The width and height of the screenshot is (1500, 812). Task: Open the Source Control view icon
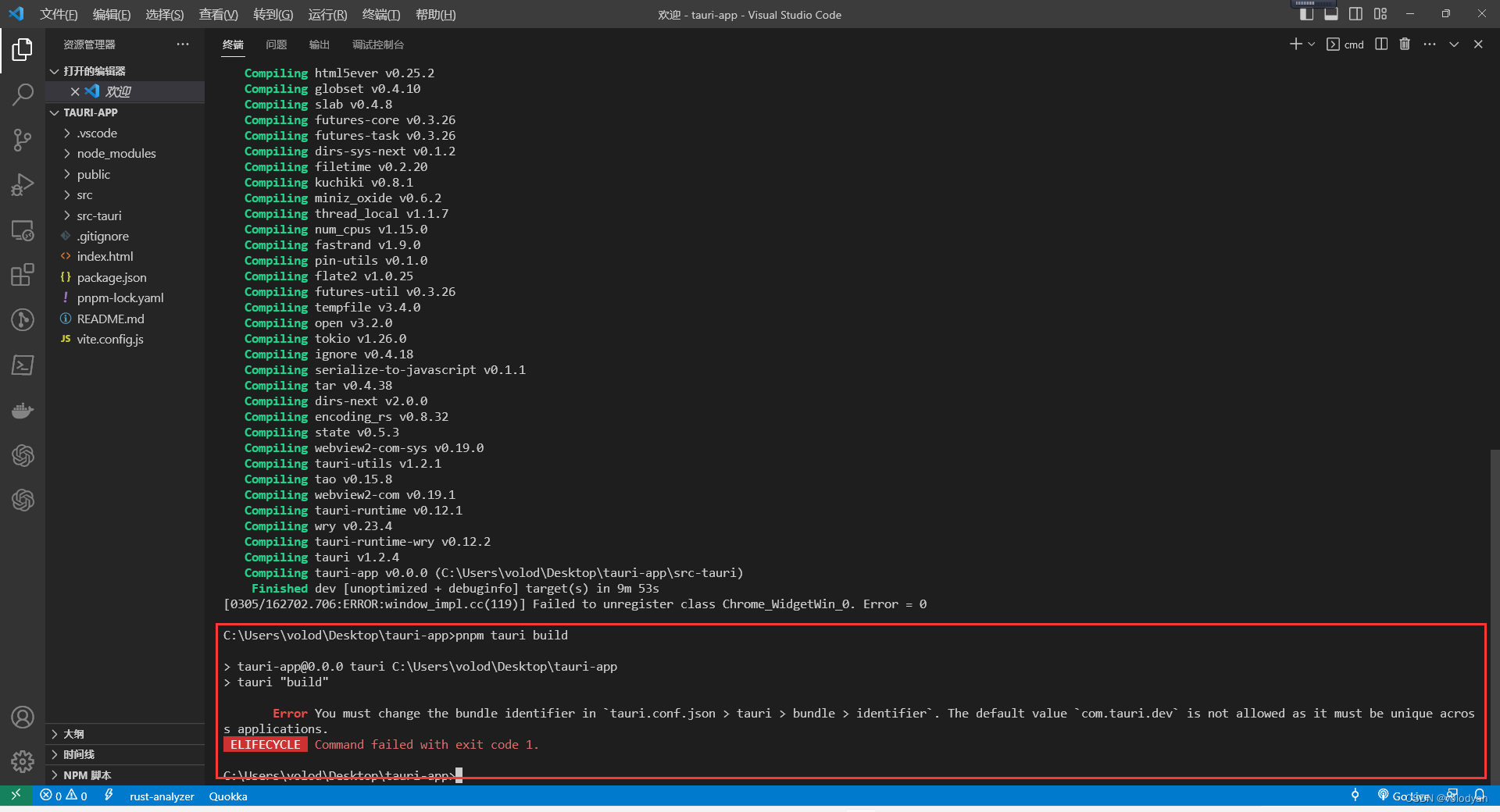(x=23, y=140)
